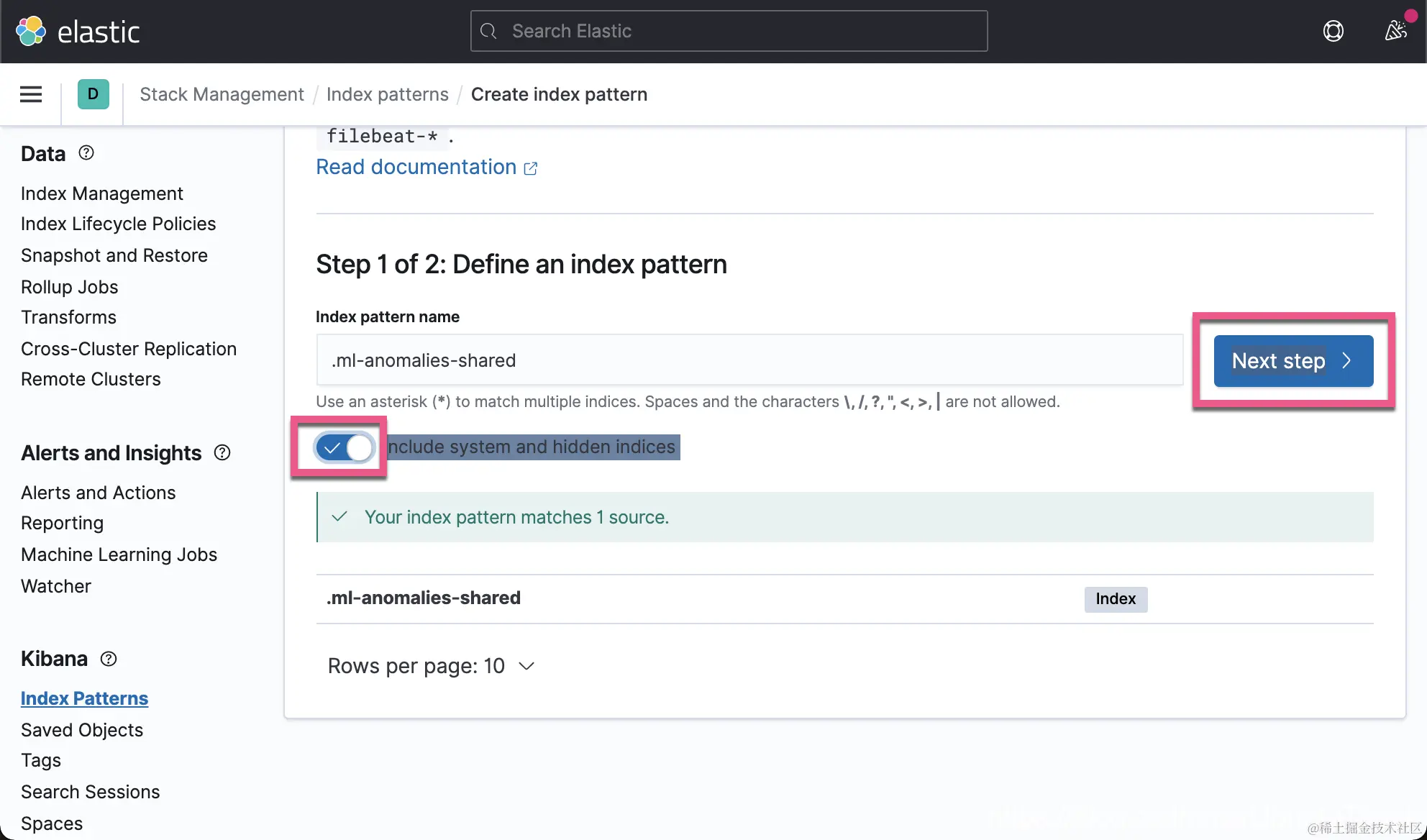
Task: Go to Stack Management breadcrumb
Action: 222,94
